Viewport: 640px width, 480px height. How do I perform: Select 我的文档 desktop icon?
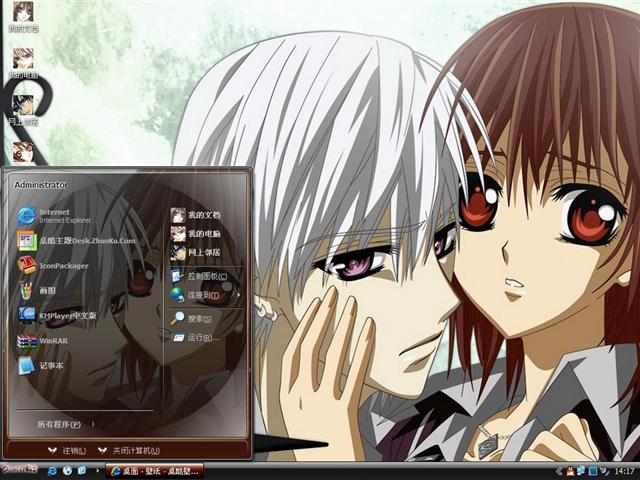23,17
